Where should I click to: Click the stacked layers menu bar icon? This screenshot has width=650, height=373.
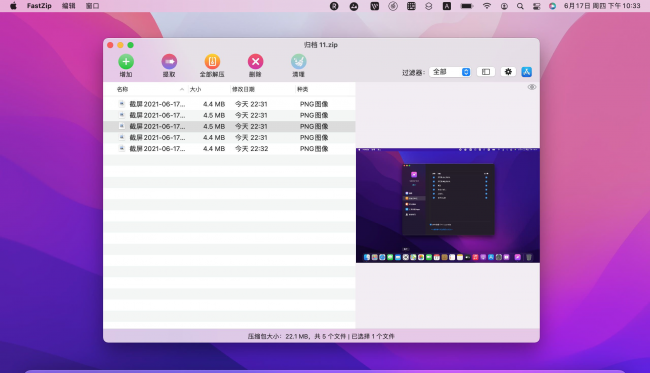point(429,6)
